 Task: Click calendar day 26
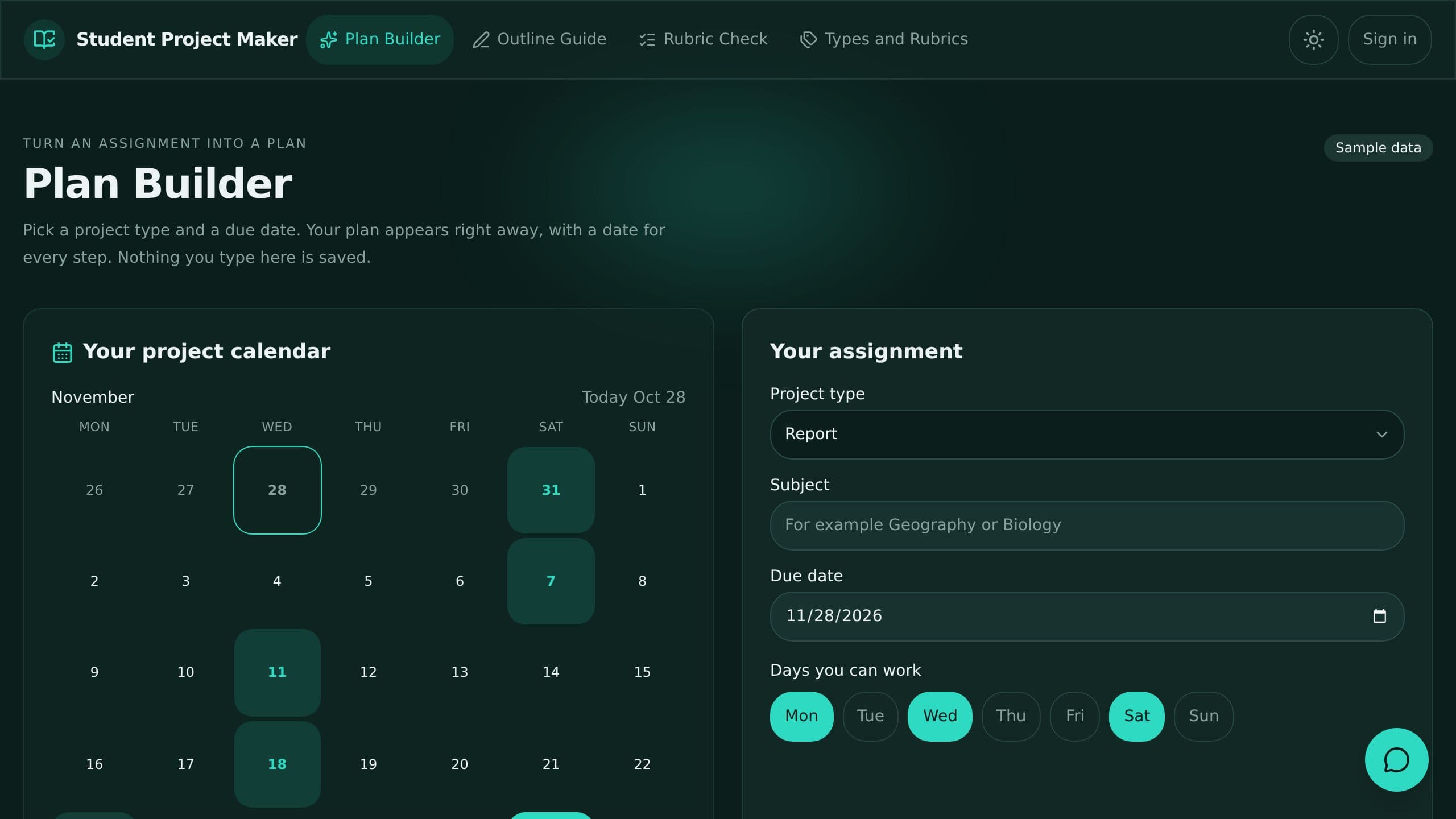click(94, 490)
